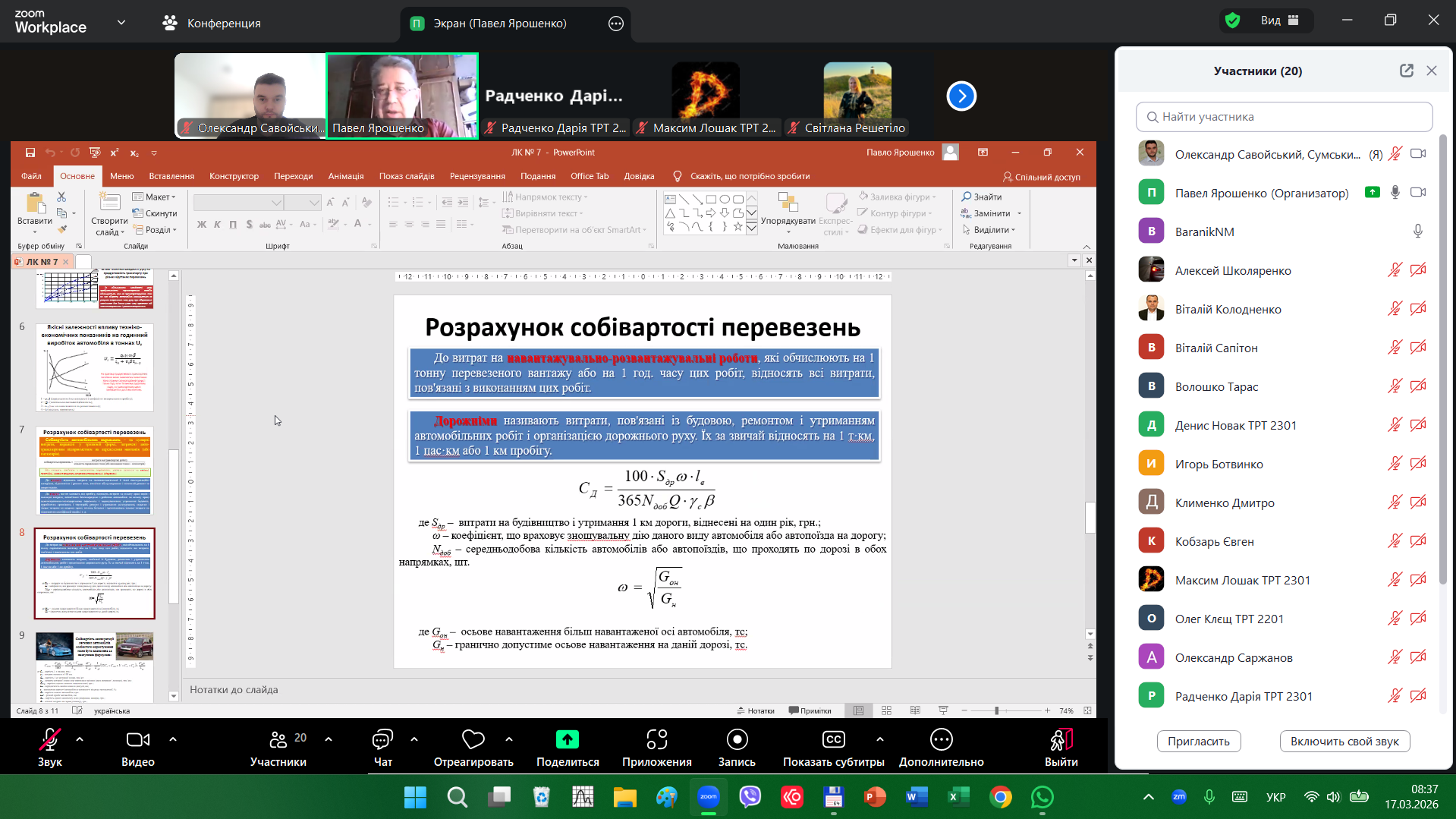Toggle the Video camera button
This screenshot has height=819, width=1456.
pos(137,739)
